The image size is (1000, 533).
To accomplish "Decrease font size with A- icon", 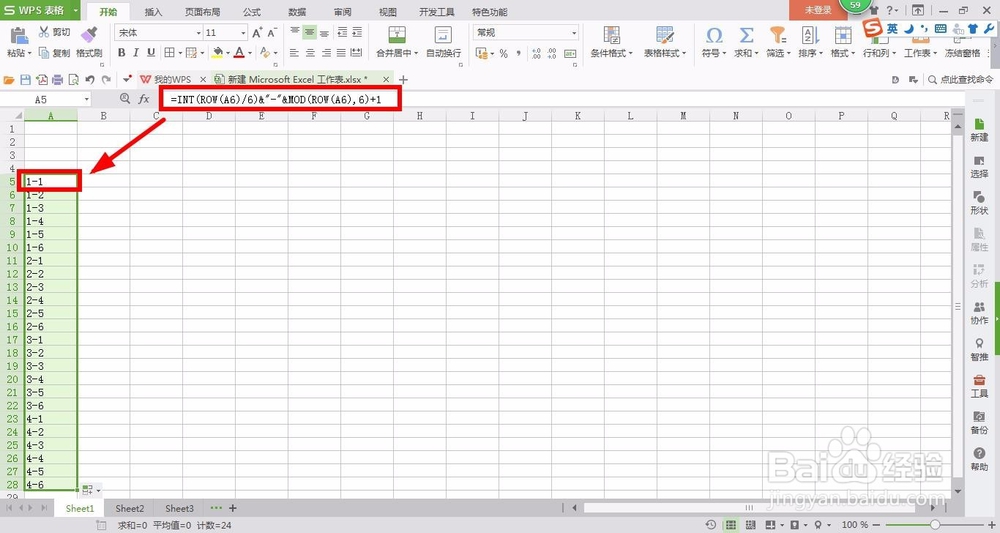I will click(x=272, y=33).
